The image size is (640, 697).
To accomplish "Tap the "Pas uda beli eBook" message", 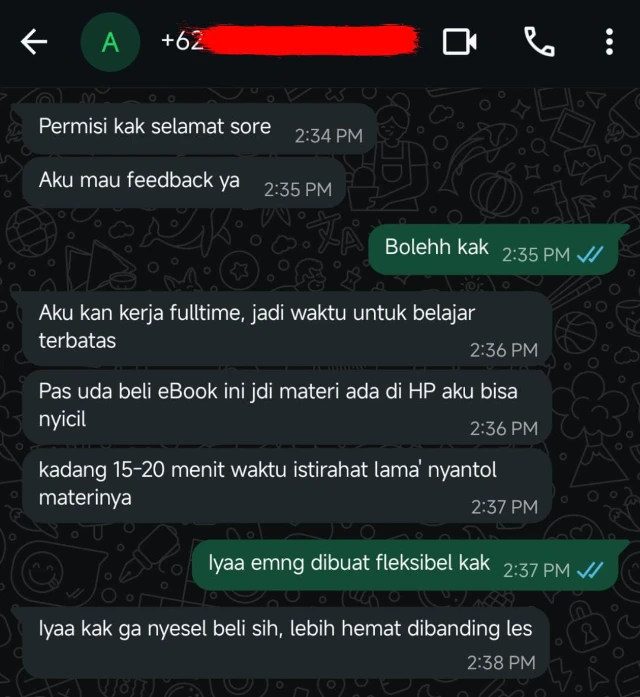I will (287, 407).
